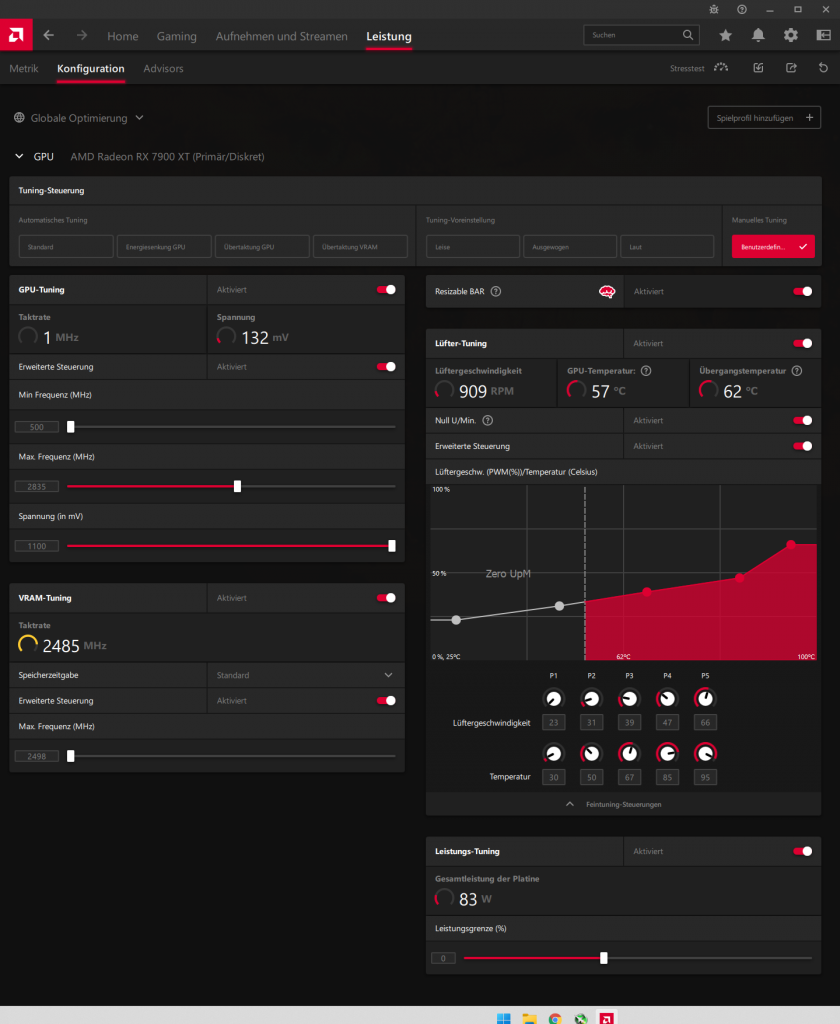The height and width of the screenshot is (1024, 840).
Task: Click VRAM Max. Frequenz slider handle
Action: (71, 756)
